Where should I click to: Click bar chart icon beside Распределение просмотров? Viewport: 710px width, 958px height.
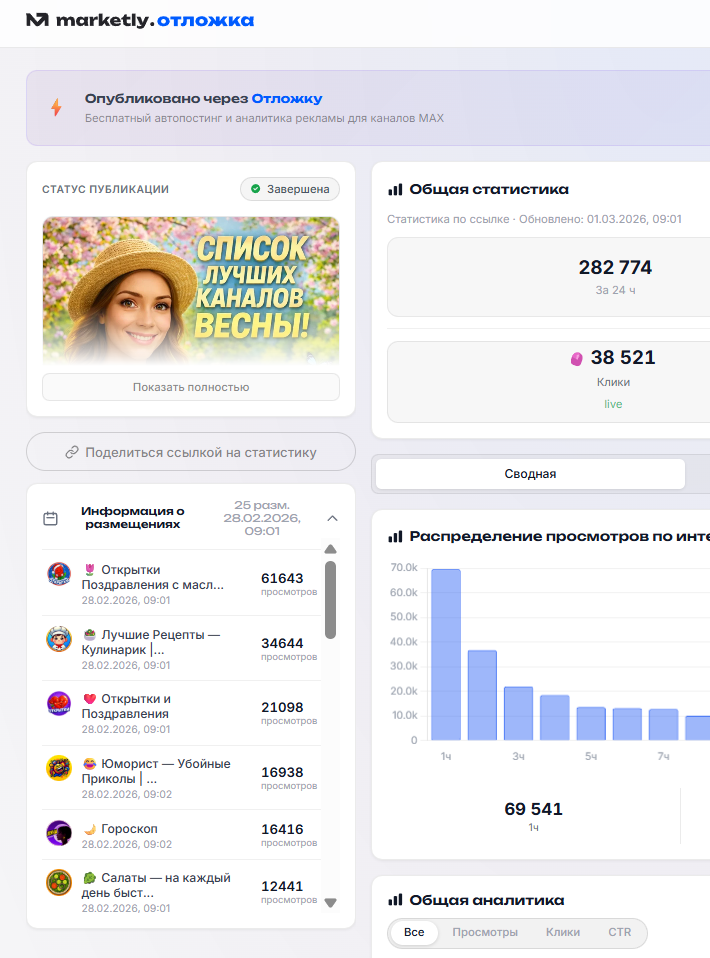395,536
